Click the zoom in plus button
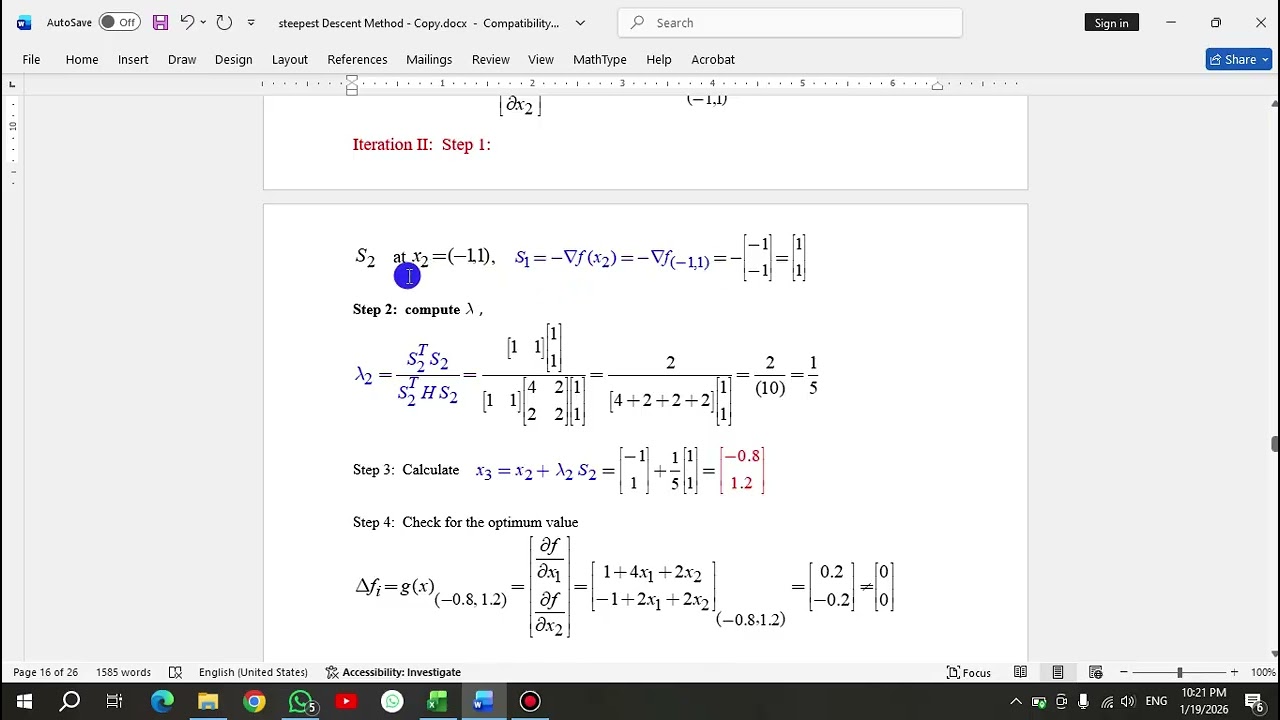1280x720 pixels. click(x=1234, y=672)
